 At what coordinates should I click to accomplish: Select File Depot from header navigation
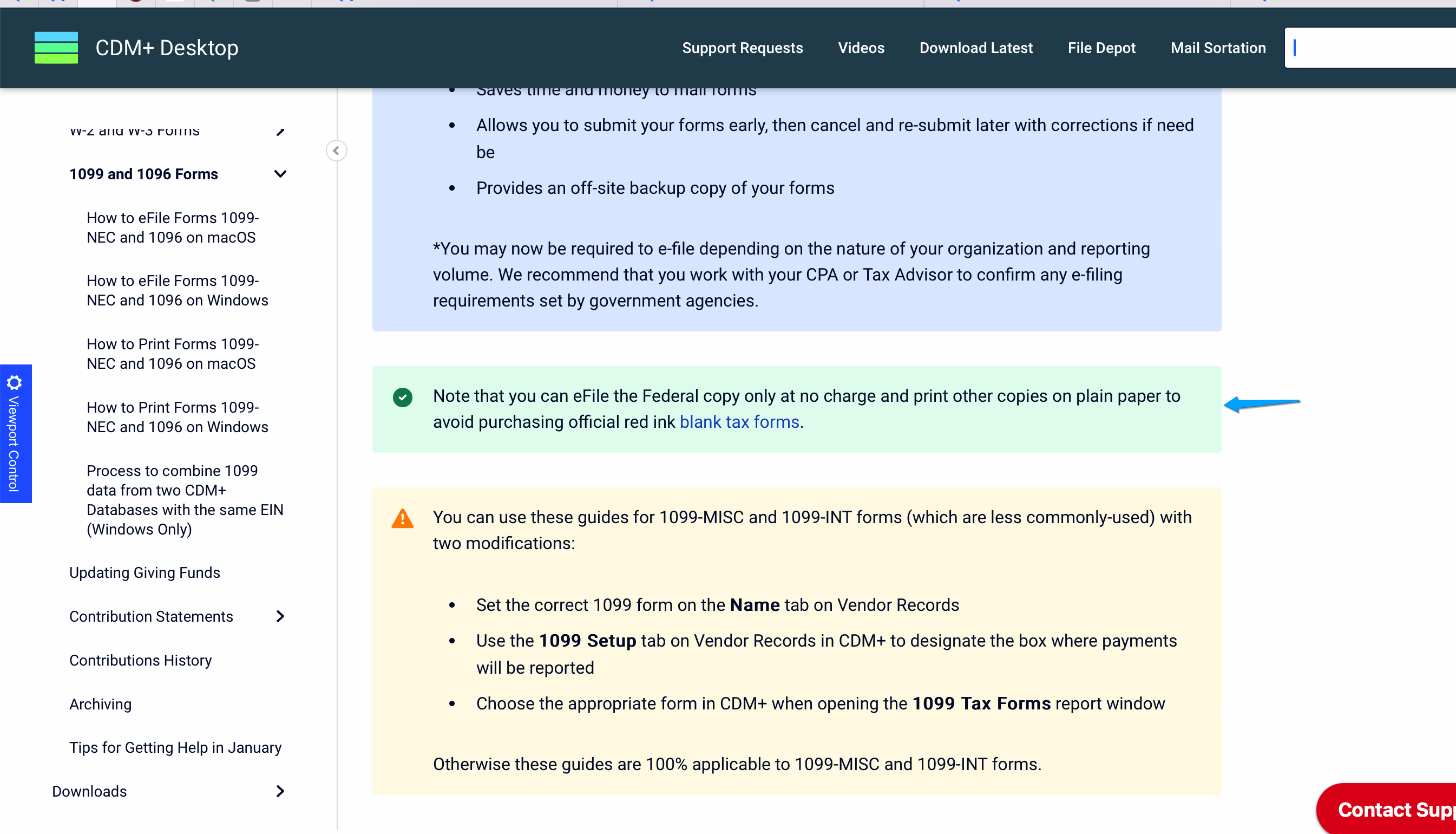(1101, 48)
